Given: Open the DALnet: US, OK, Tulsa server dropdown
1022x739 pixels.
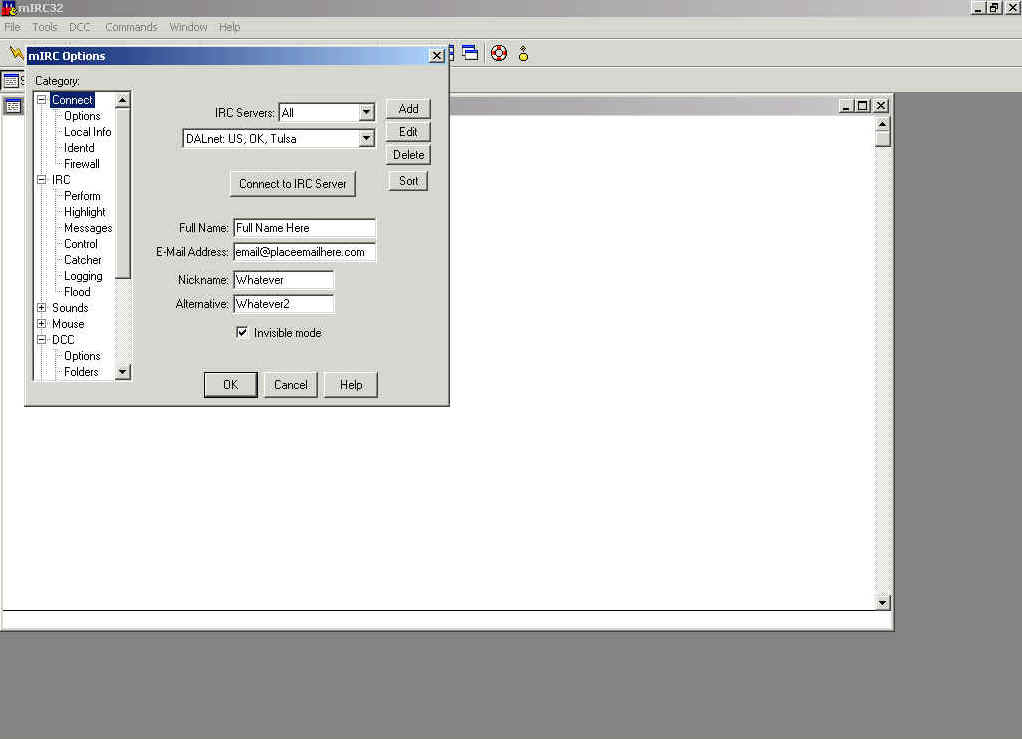Looking at the screenshot, I should coord(366,138).
